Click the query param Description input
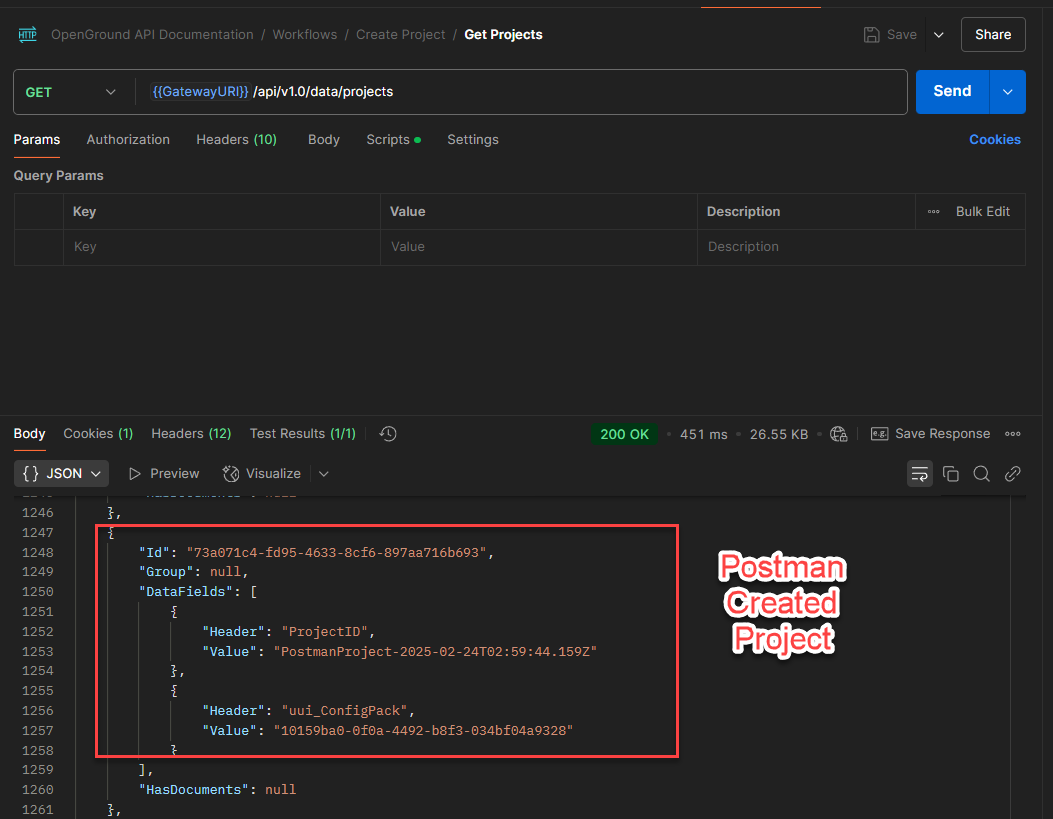1053x819 pixels. [861, 247]
